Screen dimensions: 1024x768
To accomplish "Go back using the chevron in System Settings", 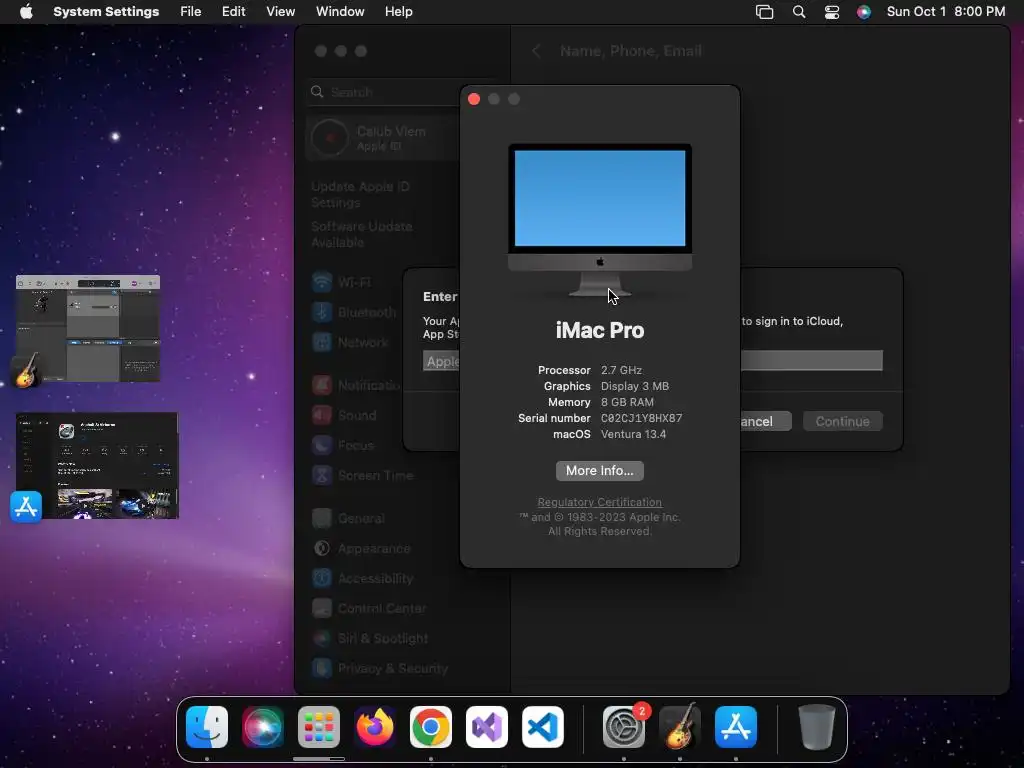I will point(536,51).
